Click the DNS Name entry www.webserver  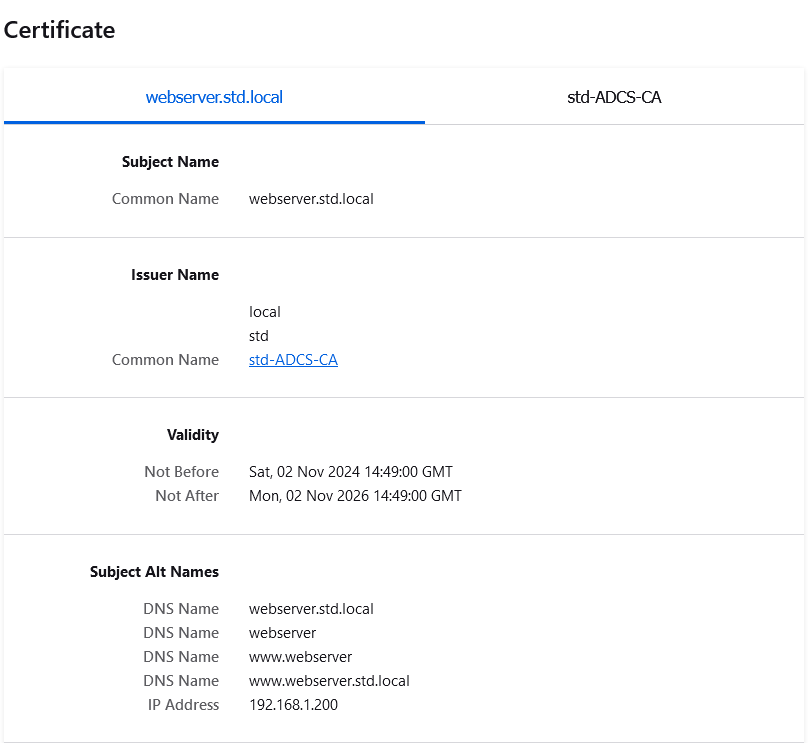coord(300,656)
